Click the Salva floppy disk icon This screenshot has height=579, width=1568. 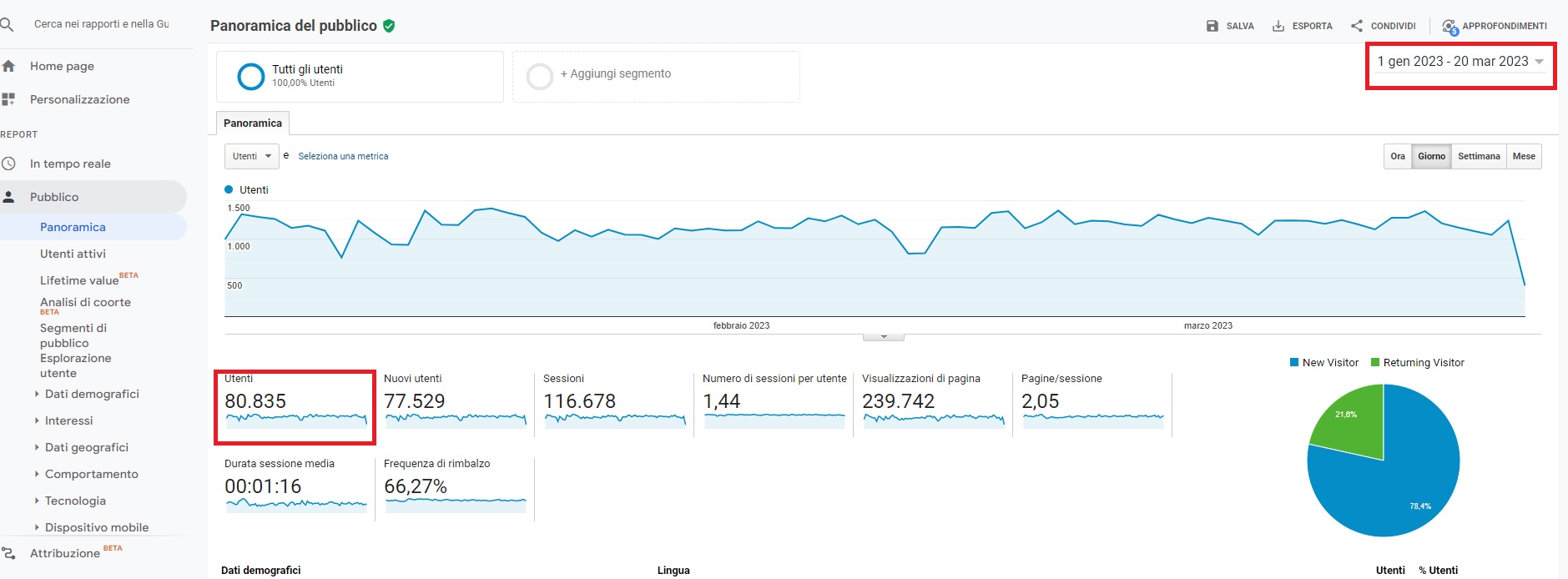click(1213, 26)
